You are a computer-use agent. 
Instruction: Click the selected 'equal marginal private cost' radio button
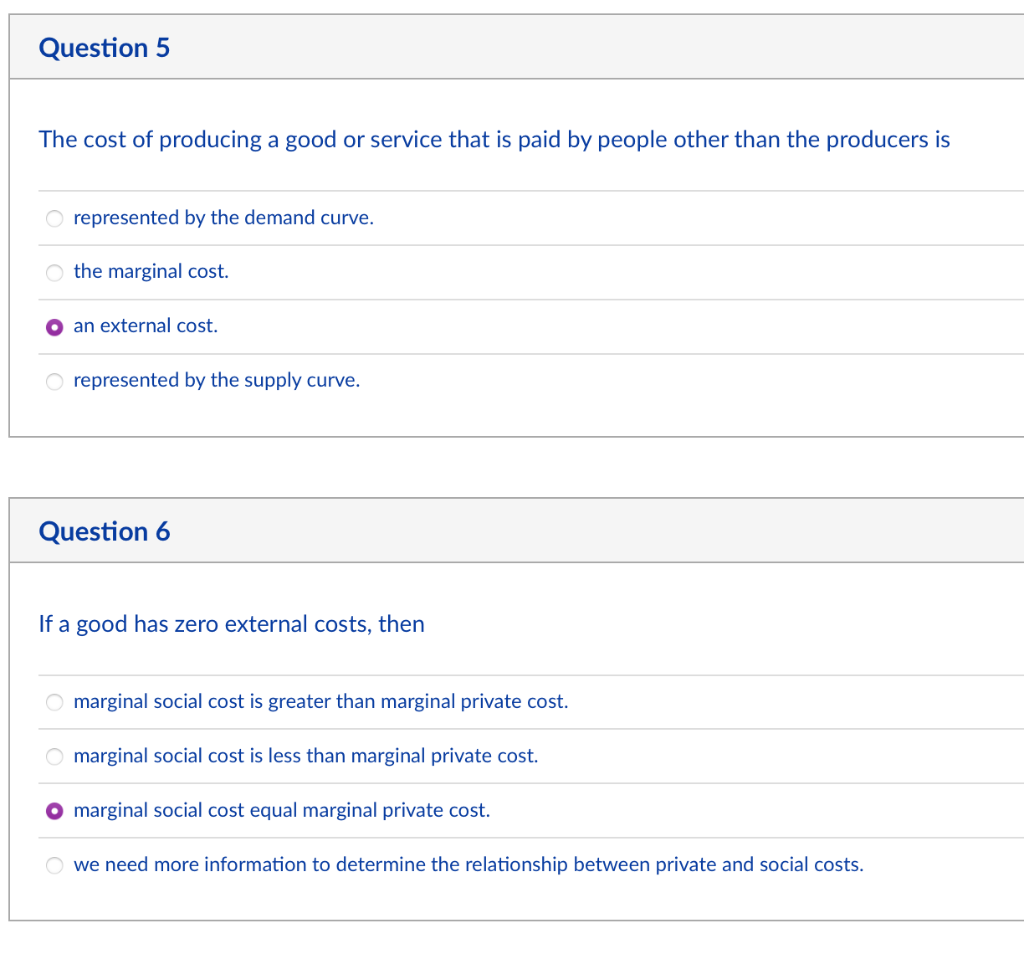click(x=56, y=810)
